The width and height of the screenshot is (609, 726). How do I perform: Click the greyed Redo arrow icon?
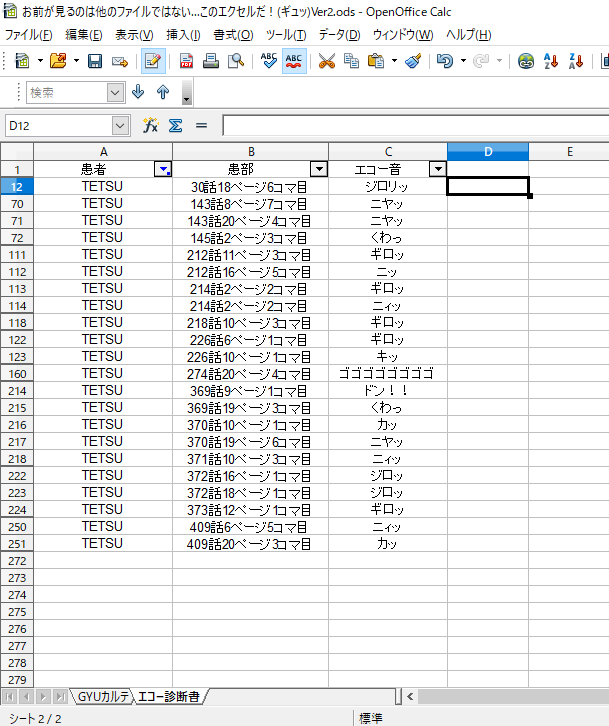[482, 61]
